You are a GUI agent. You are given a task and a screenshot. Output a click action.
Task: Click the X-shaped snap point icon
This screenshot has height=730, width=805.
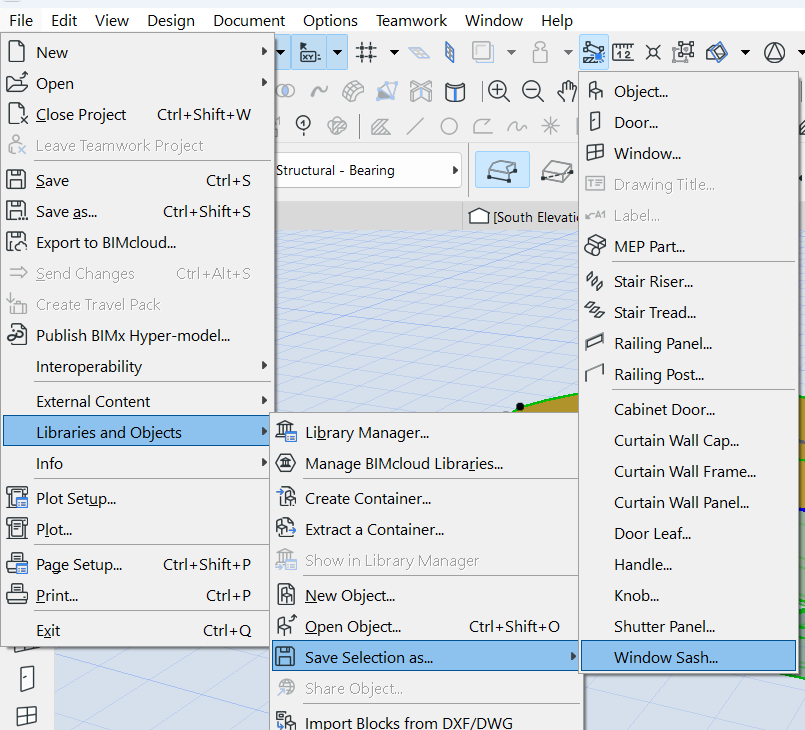click(x=653, y=52)
